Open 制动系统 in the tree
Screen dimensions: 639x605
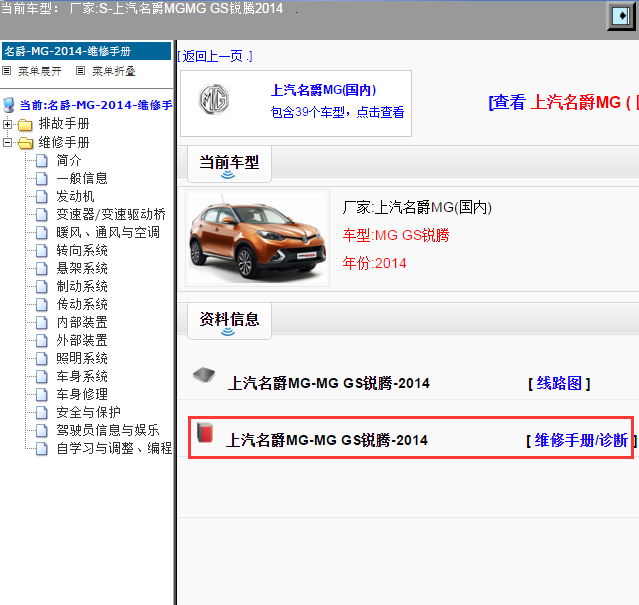coord(82,286)
